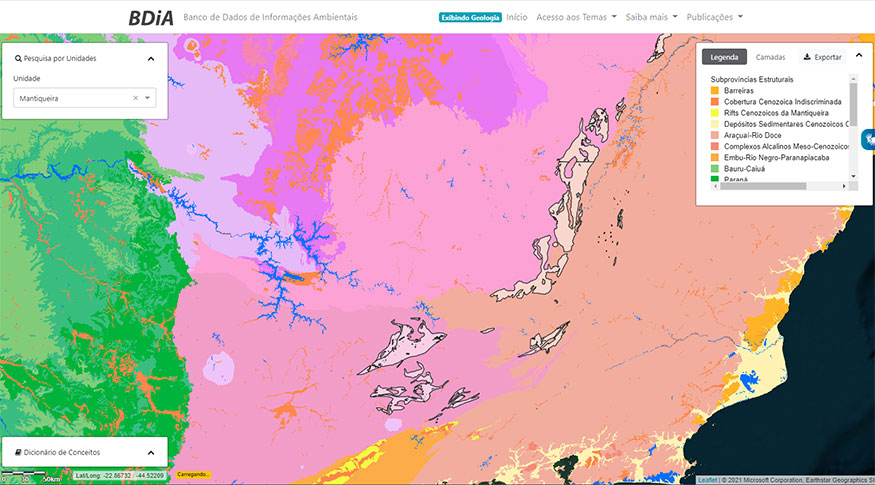This screenshot has height=485, width=875.
Task: Click the legend vertical scrollbar thumb
Action: 853,104
